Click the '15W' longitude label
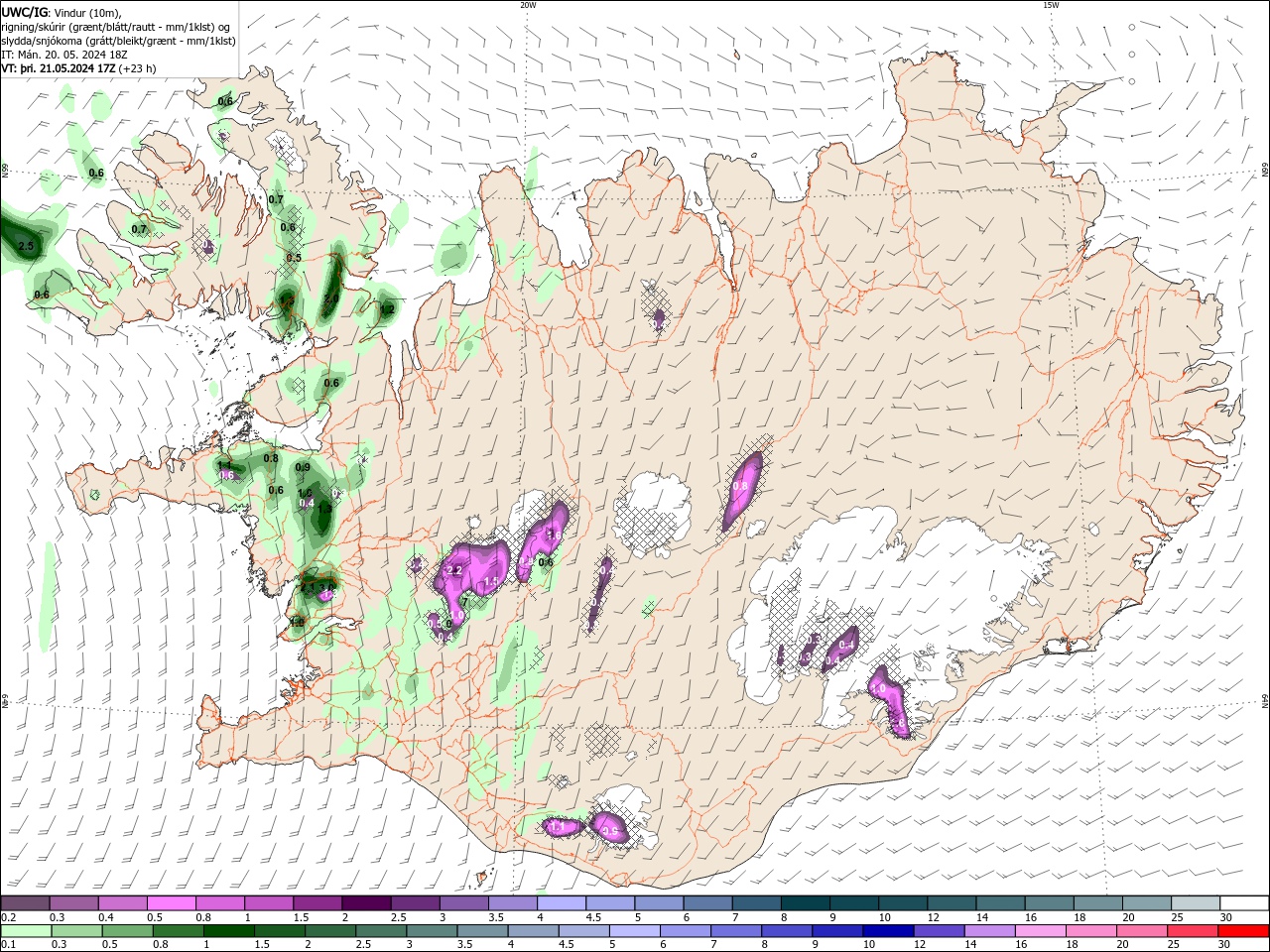Screen dimensions: 1270x952 (x=1051, y=5)
